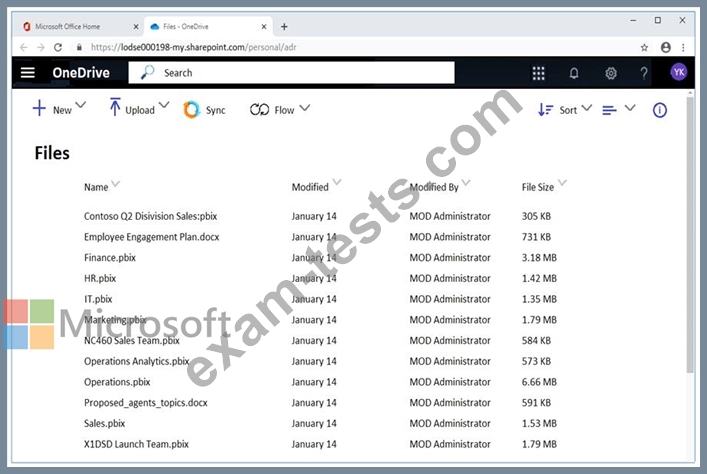Click the 3.18 MB file size cell
This screenshot has width=707, height=474.
pos(539,258)
